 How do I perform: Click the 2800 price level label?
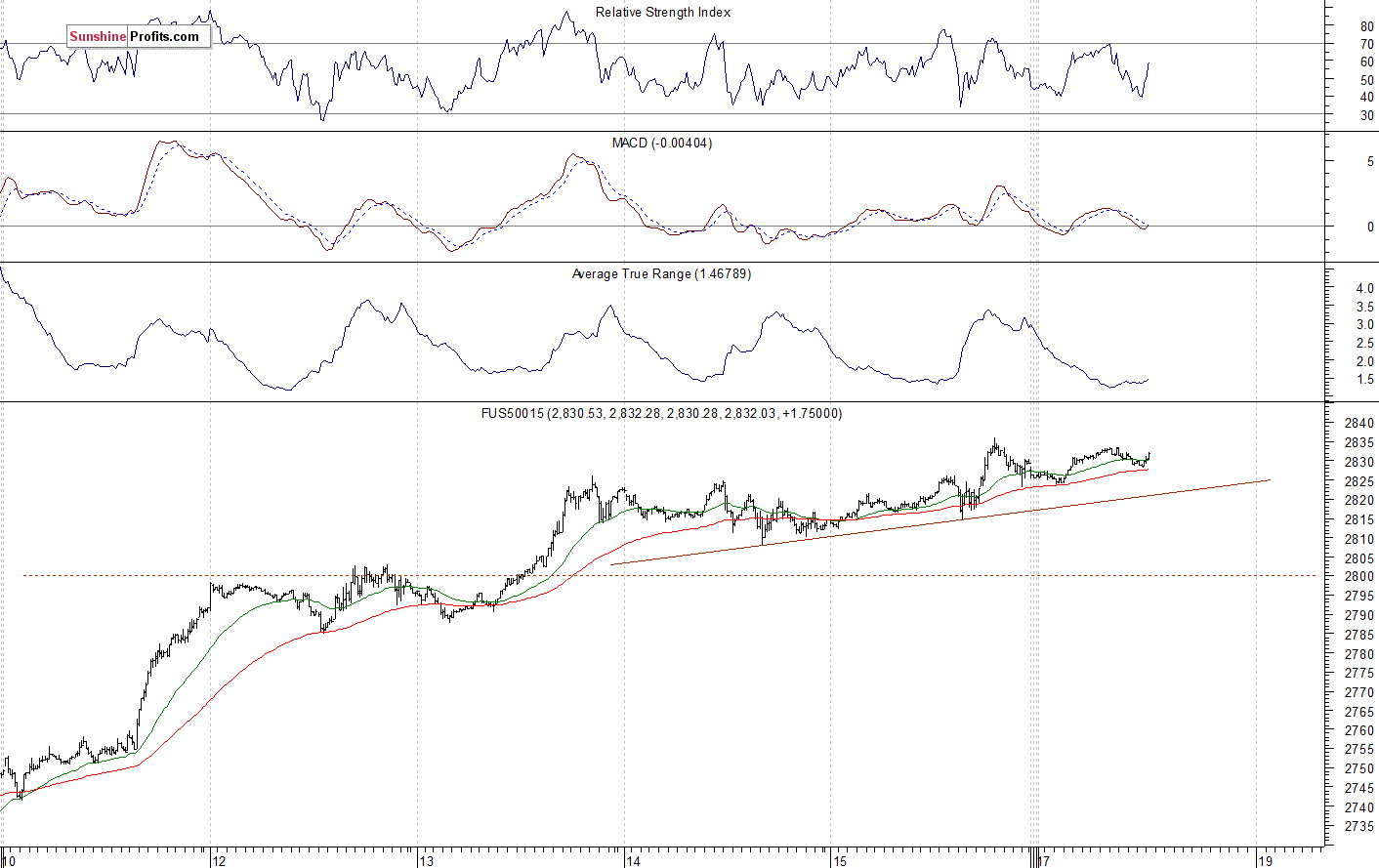(1358, 577)
